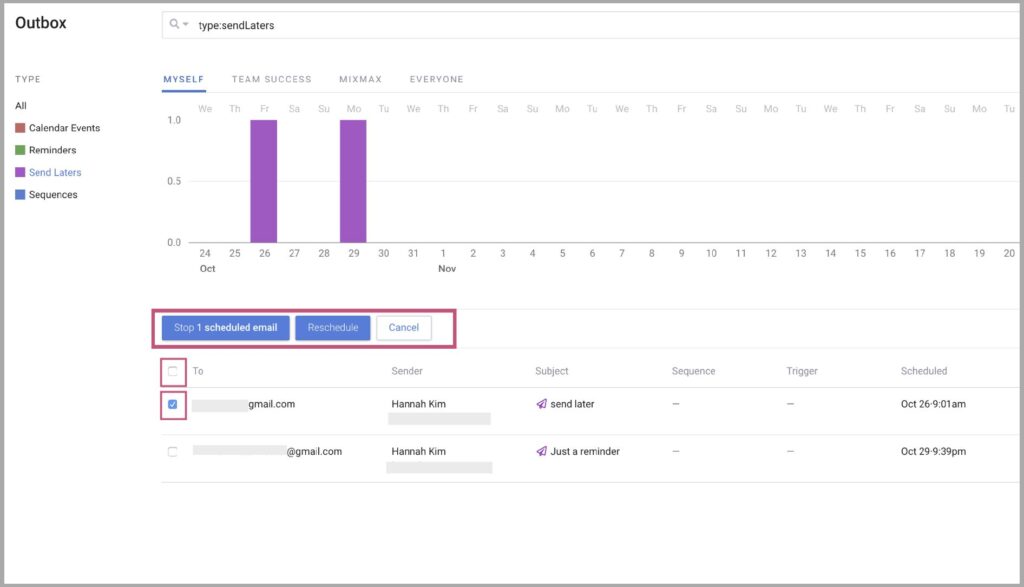The height and width of the screenshot is (587, 1024).
Task: Click the Reschedule button
Action: [x=333, y=328]
